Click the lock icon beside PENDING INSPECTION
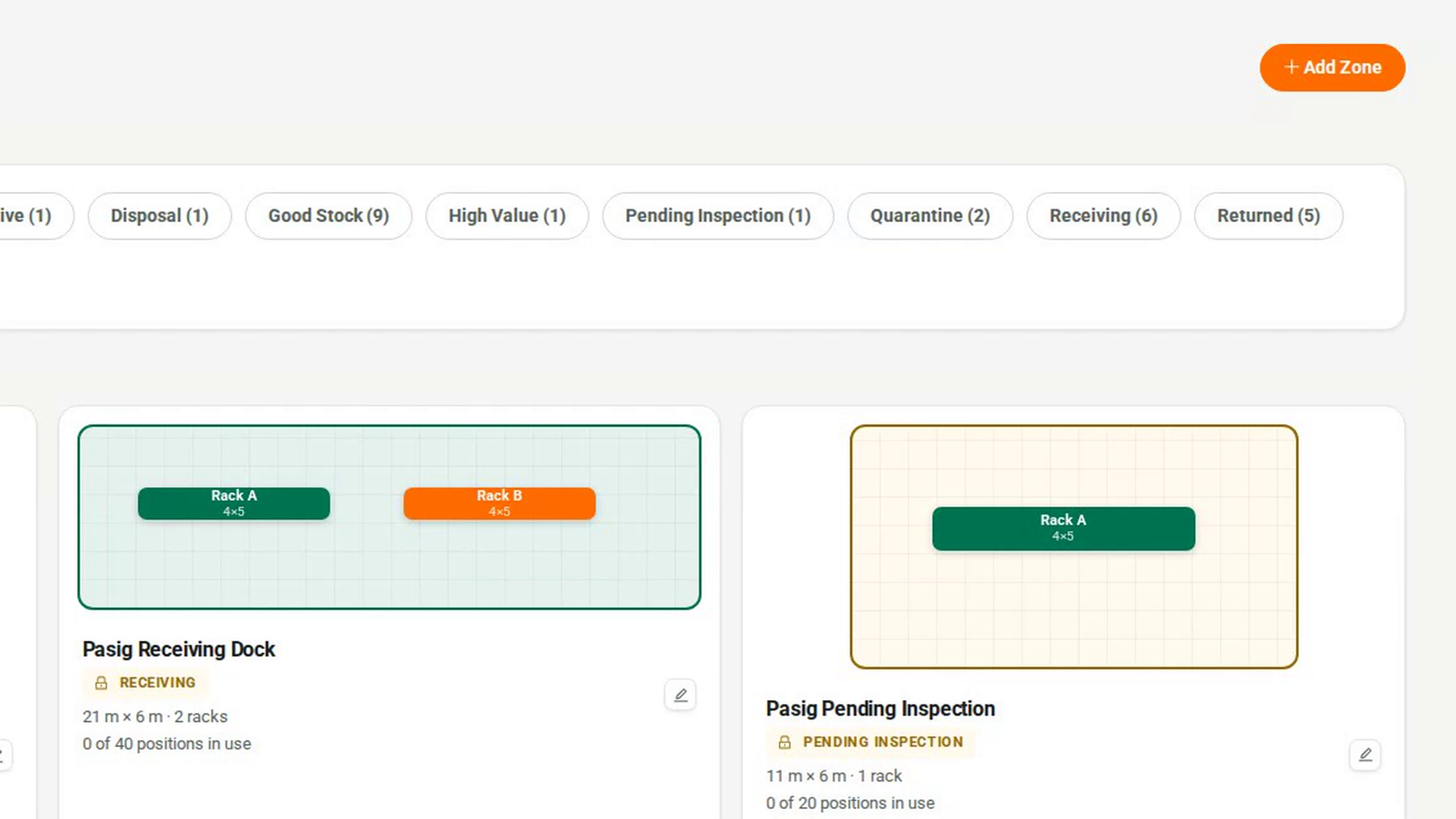Image resolution: width=1456 pixels, height=819 pixels. tap(785, 742)
